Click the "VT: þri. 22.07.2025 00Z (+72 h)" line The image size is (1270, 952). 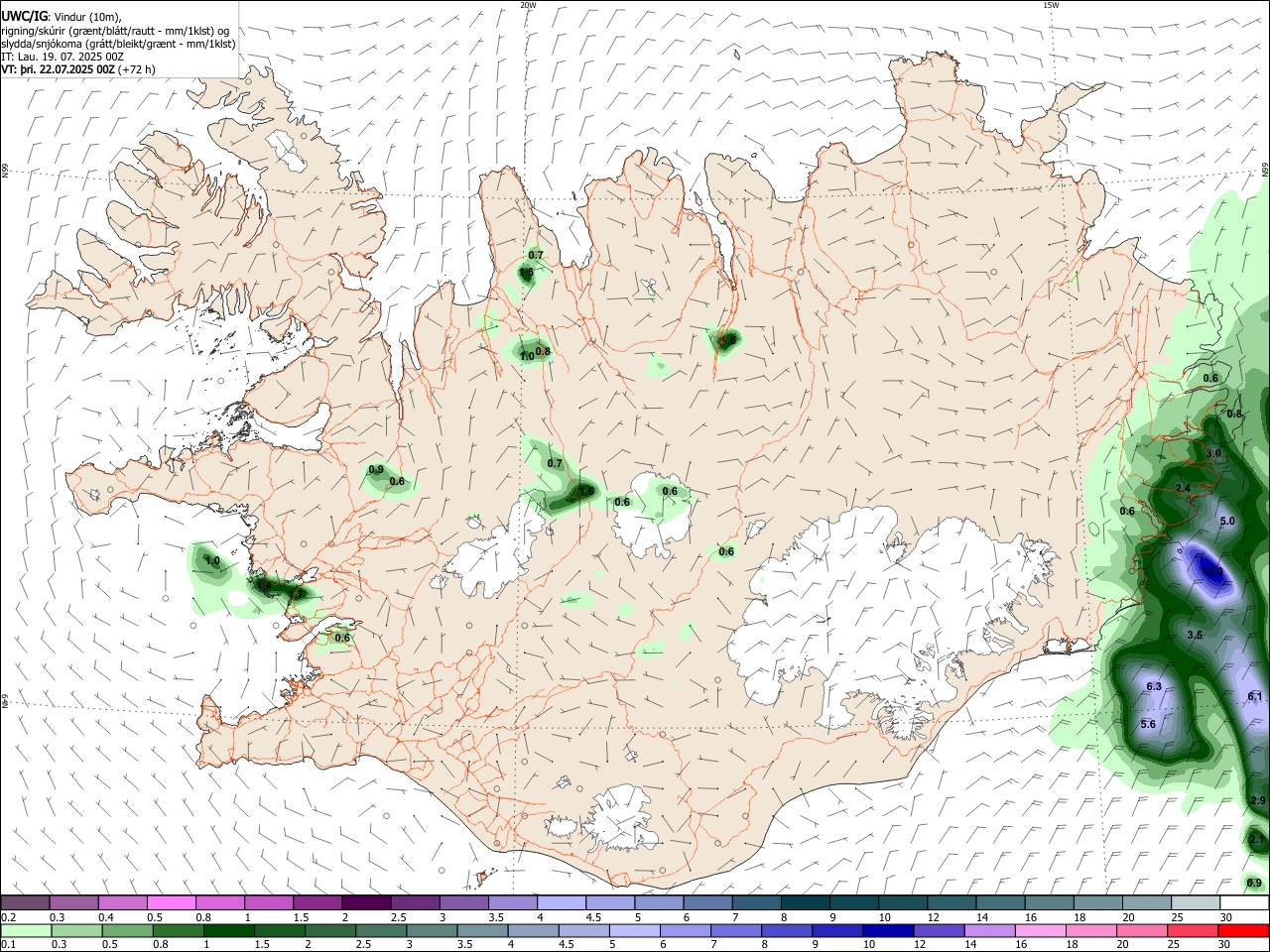(x=78, y=69)
